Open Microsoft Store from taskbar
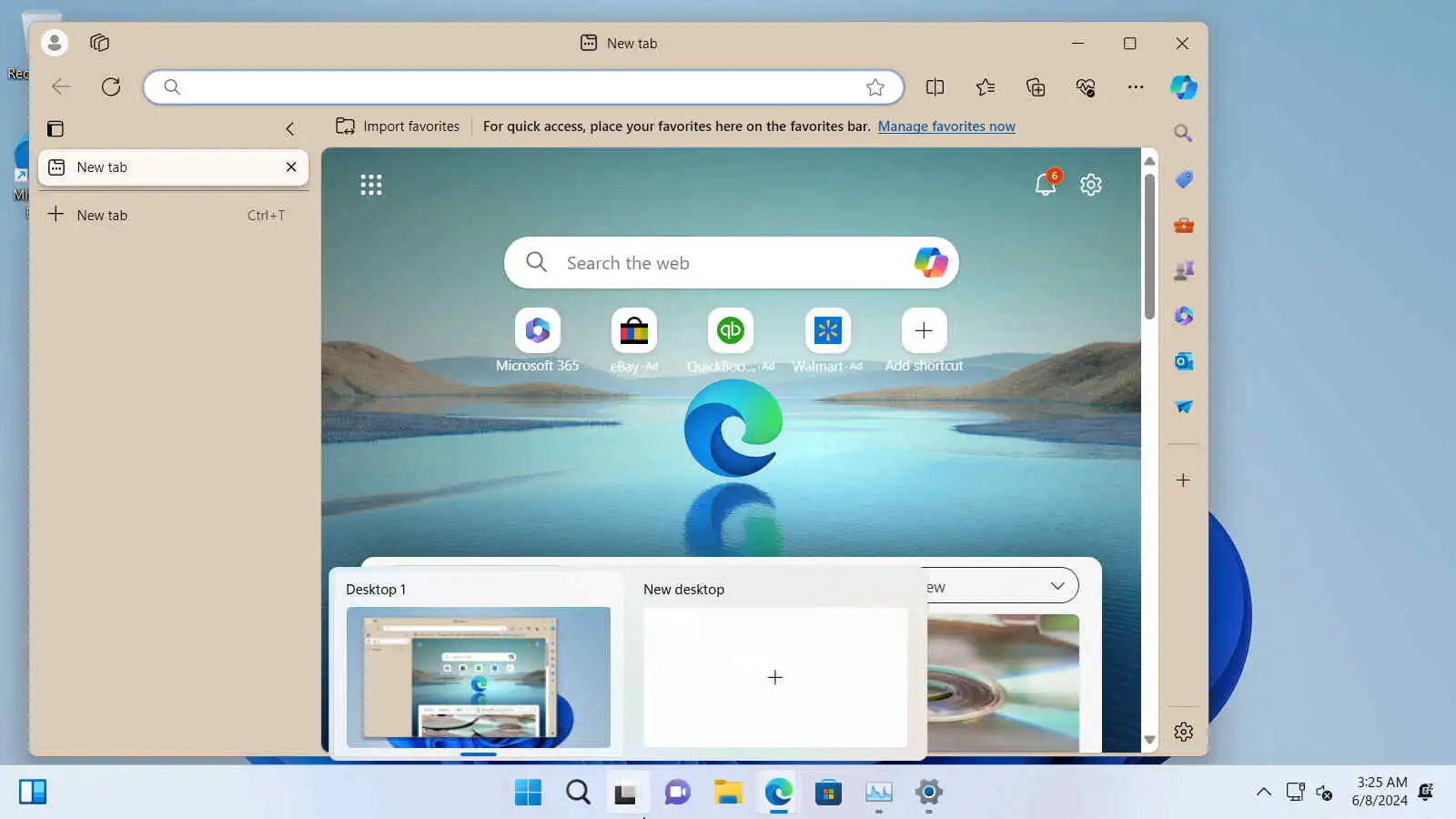1456x819 pixels. (828, 792)
